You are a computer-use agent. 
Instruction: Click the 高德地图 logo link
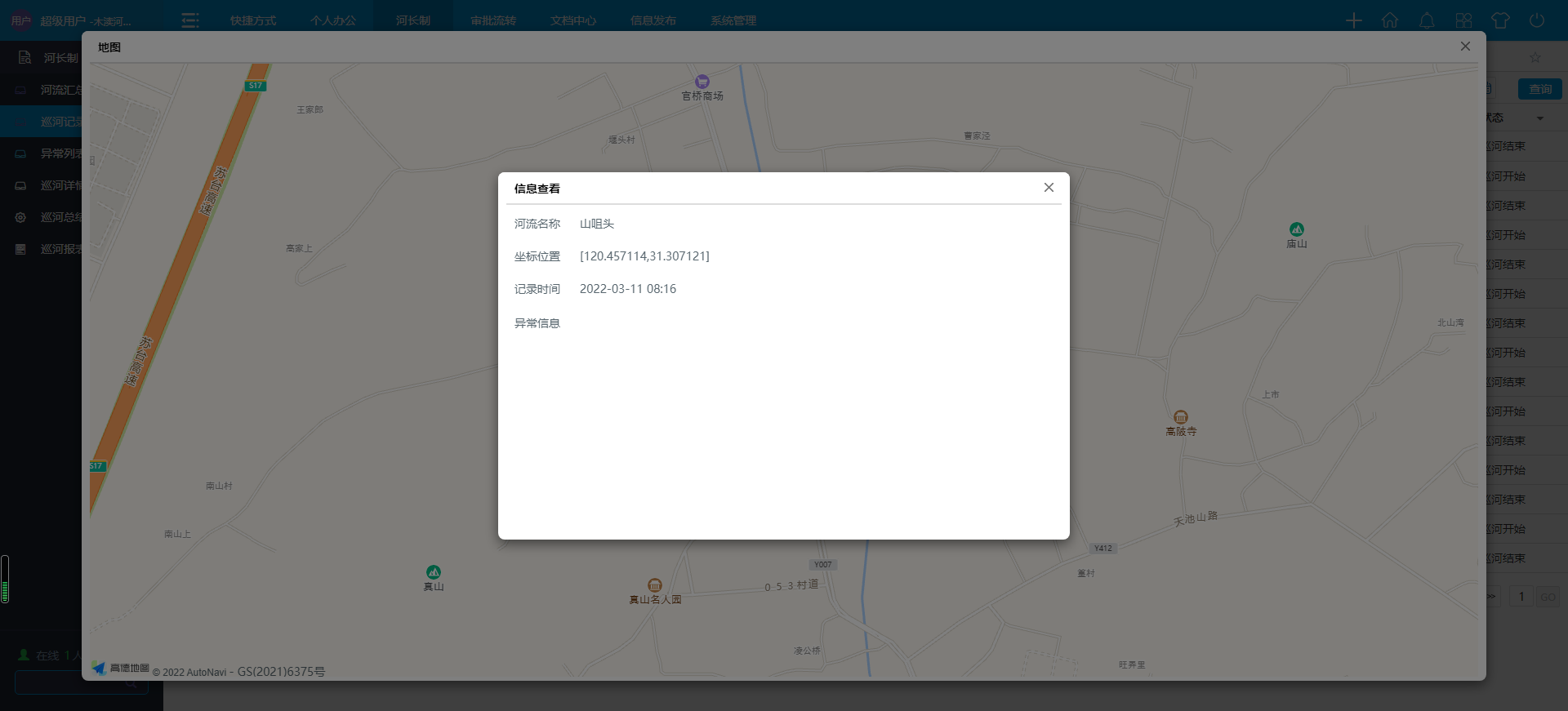click(x=121, y=669)
